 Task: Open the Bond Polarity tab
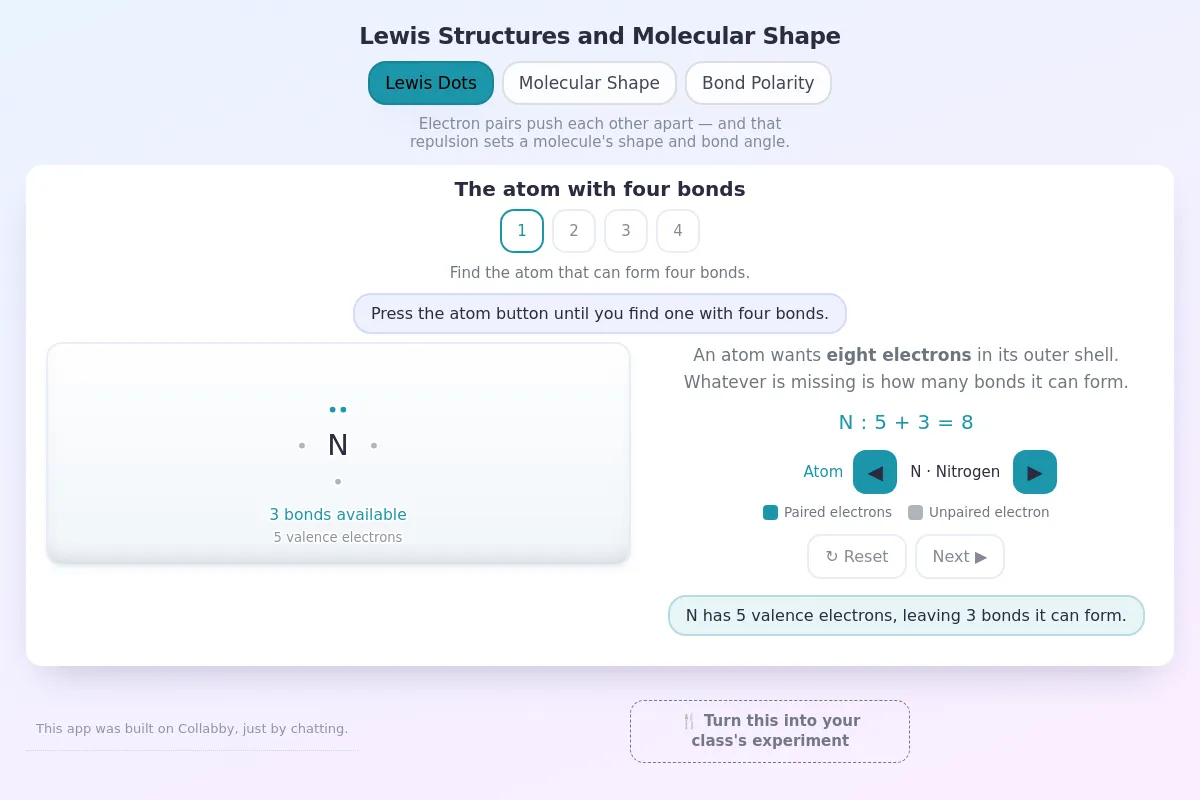click(x=758, y=83)
